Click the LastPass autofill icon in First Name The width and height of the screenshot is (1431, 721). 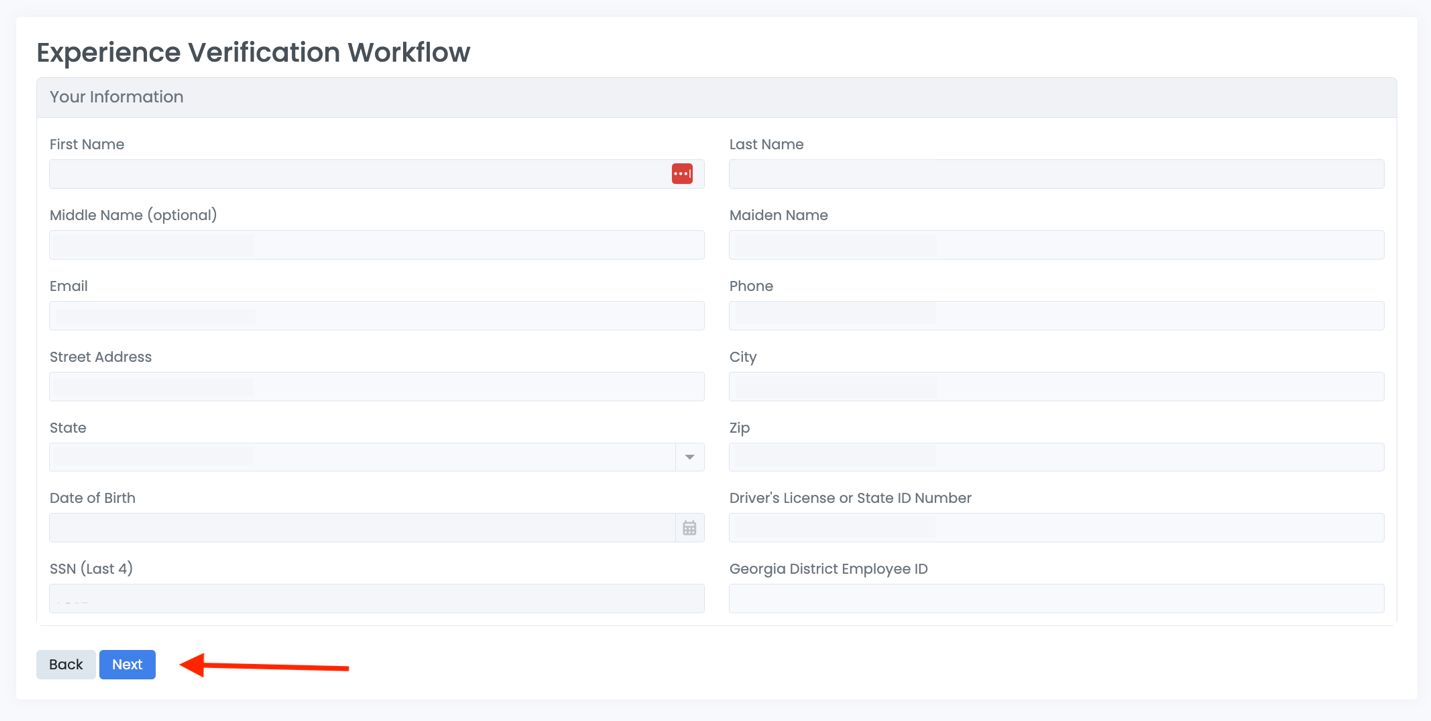coord(681,173)
